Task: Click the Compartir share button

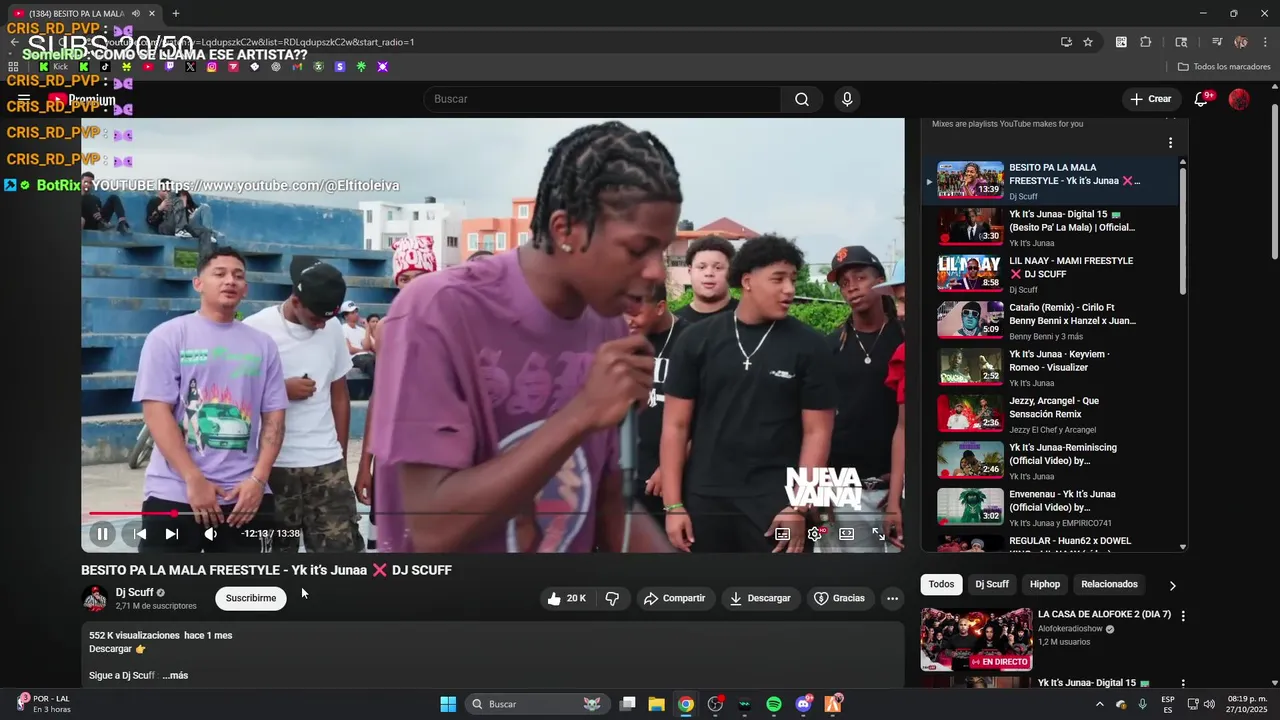Action: pos(674,598)
